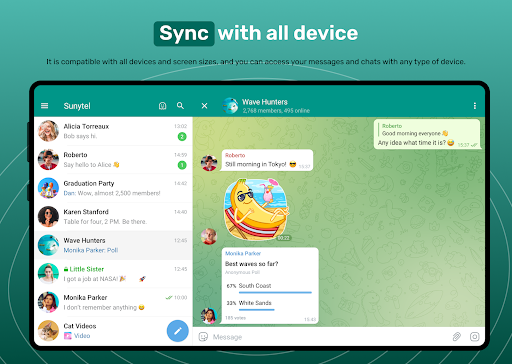
Task: Close the Wave Hunters chat
Action: (x=204, y=106)
